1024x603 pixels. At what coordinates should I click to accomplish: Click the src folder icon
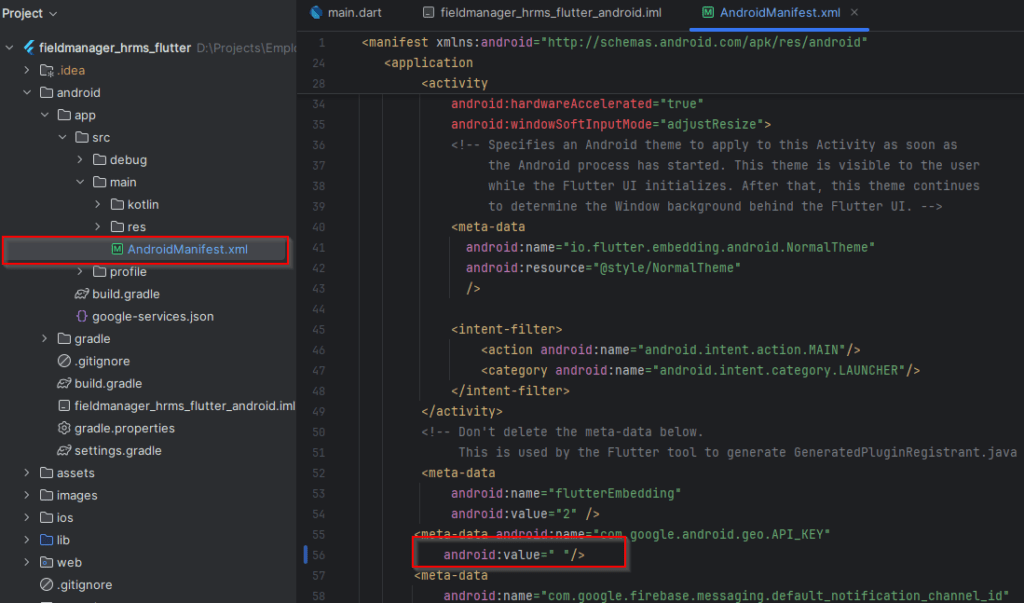click(x=82, y=137)
